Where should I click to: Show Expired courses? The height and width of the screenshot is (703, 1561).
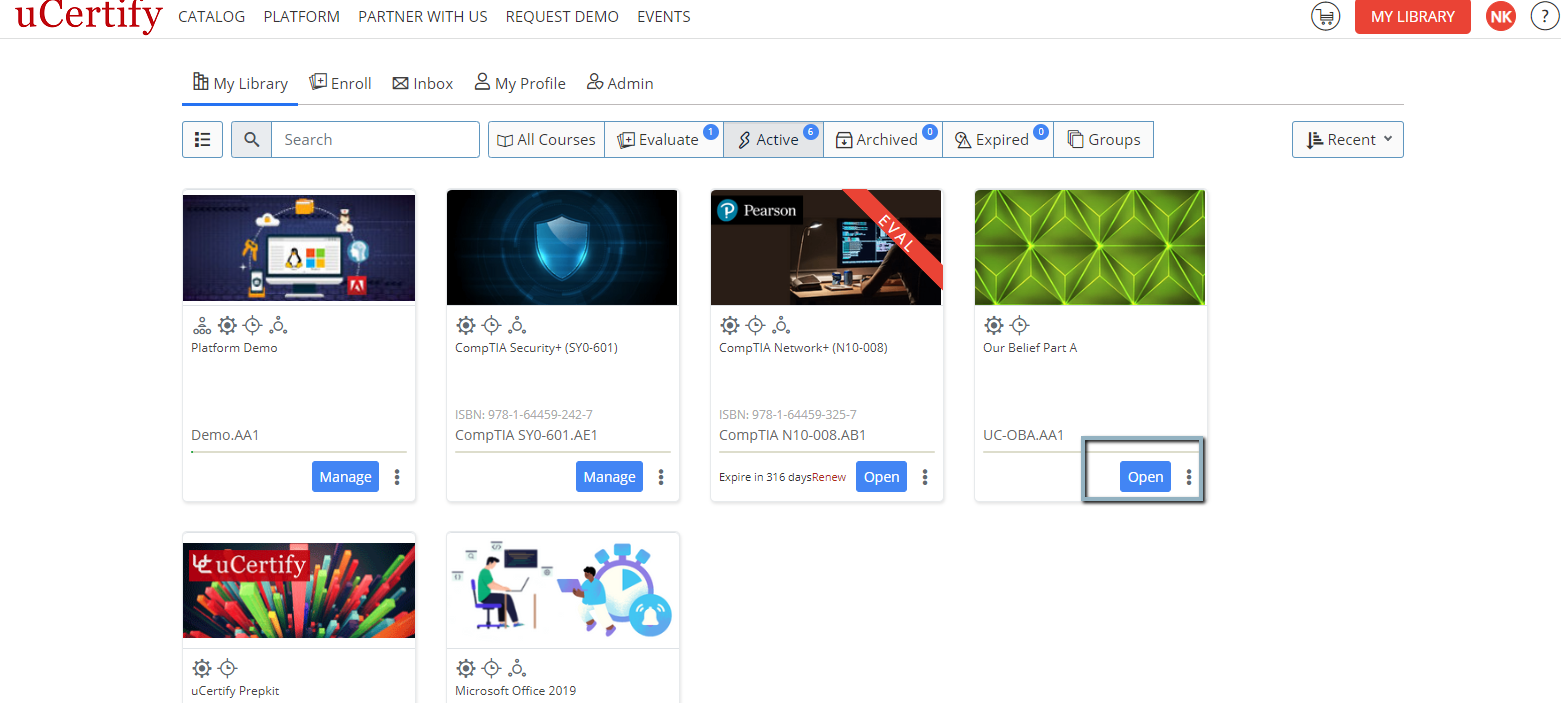[997, 140]
